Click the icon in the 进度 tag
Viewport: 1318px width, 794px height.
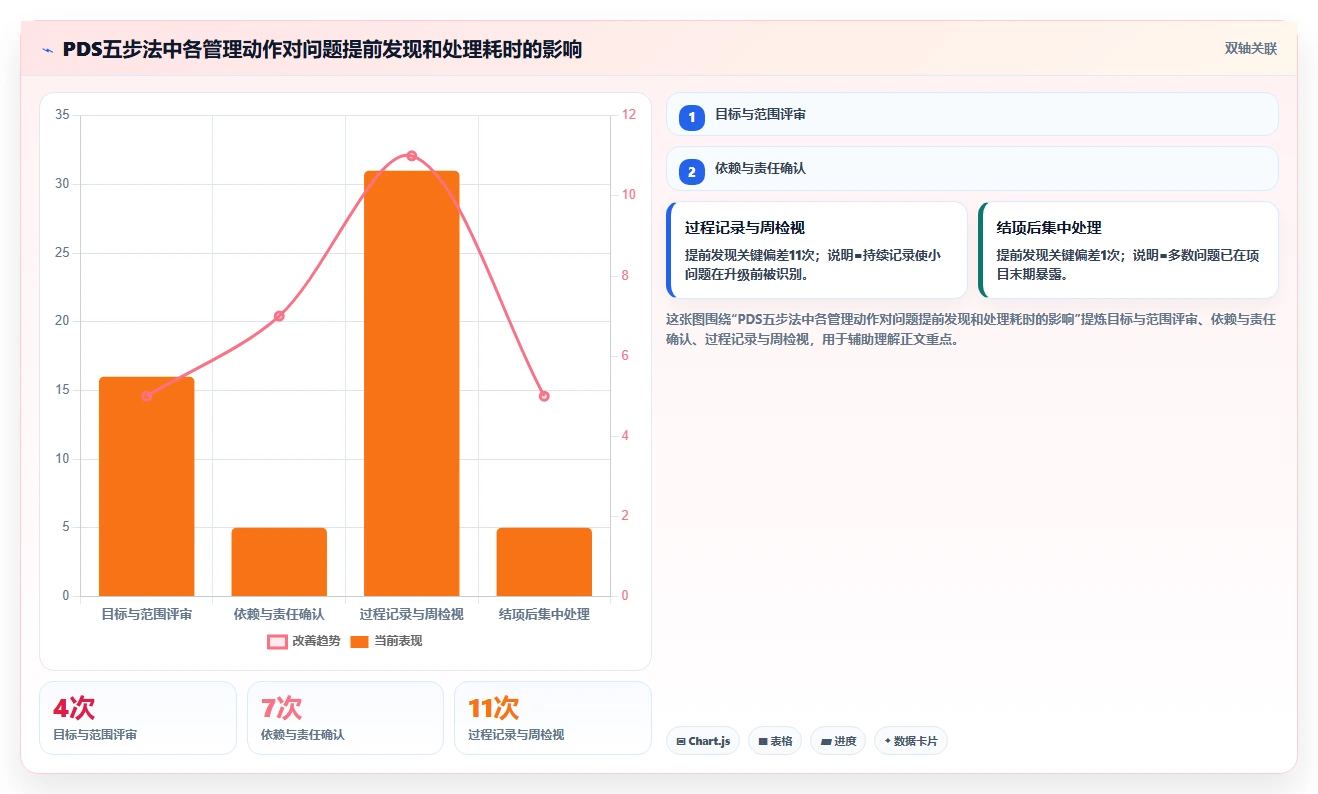(x=826, y=742)
